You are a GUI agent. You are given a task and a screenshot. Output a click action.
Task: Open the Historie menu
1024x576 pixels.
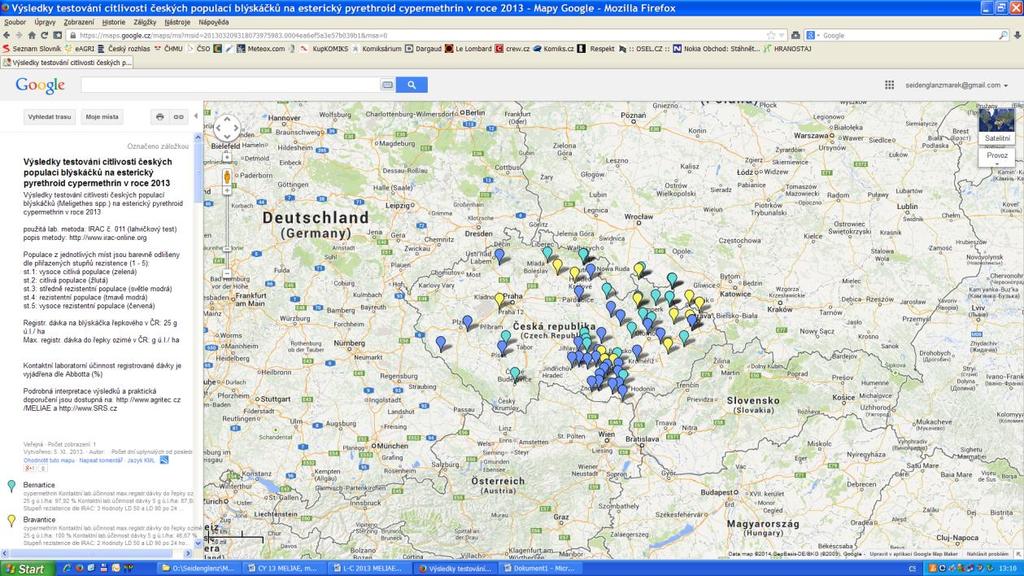(x=114, y=22)
